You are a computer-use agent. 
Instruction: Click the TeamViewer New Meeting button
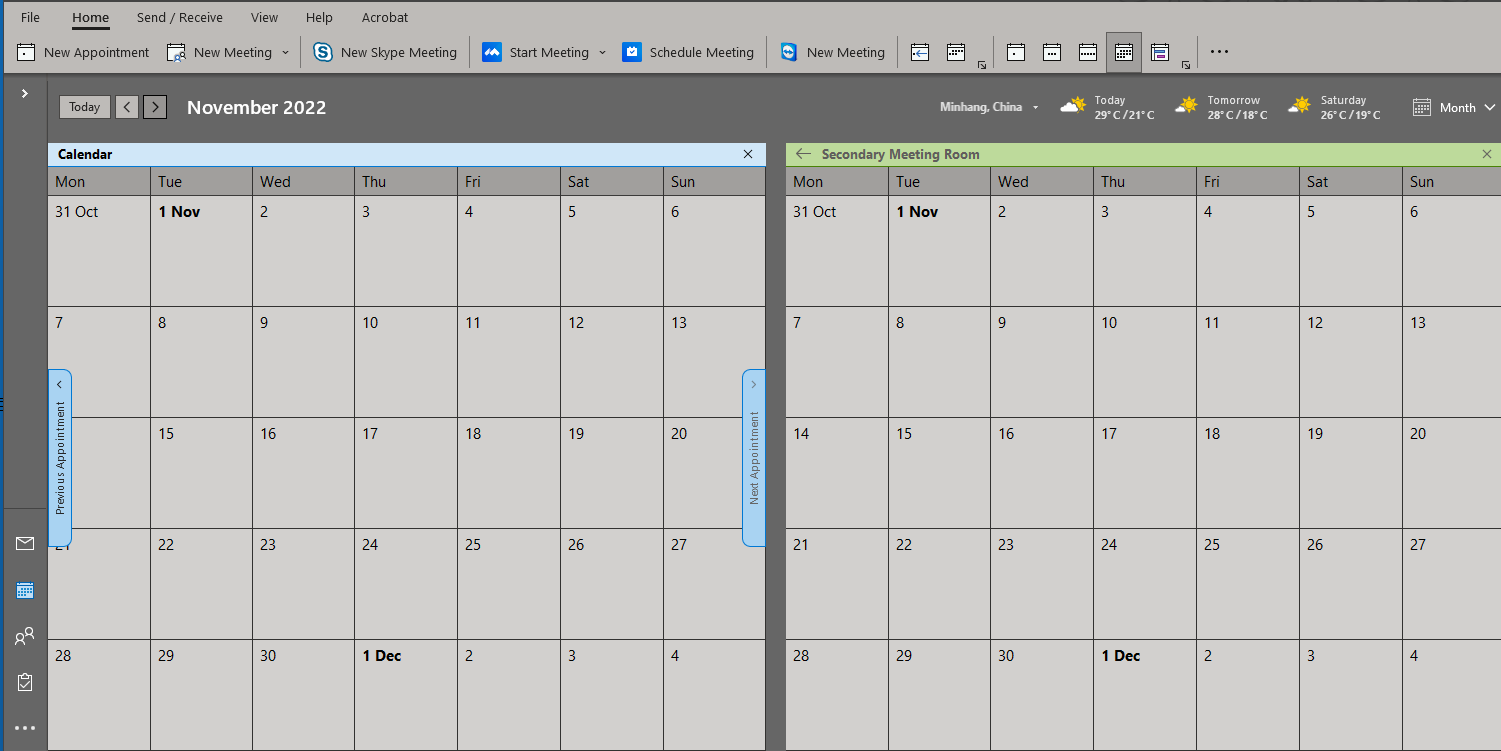(x=833, y=52)
